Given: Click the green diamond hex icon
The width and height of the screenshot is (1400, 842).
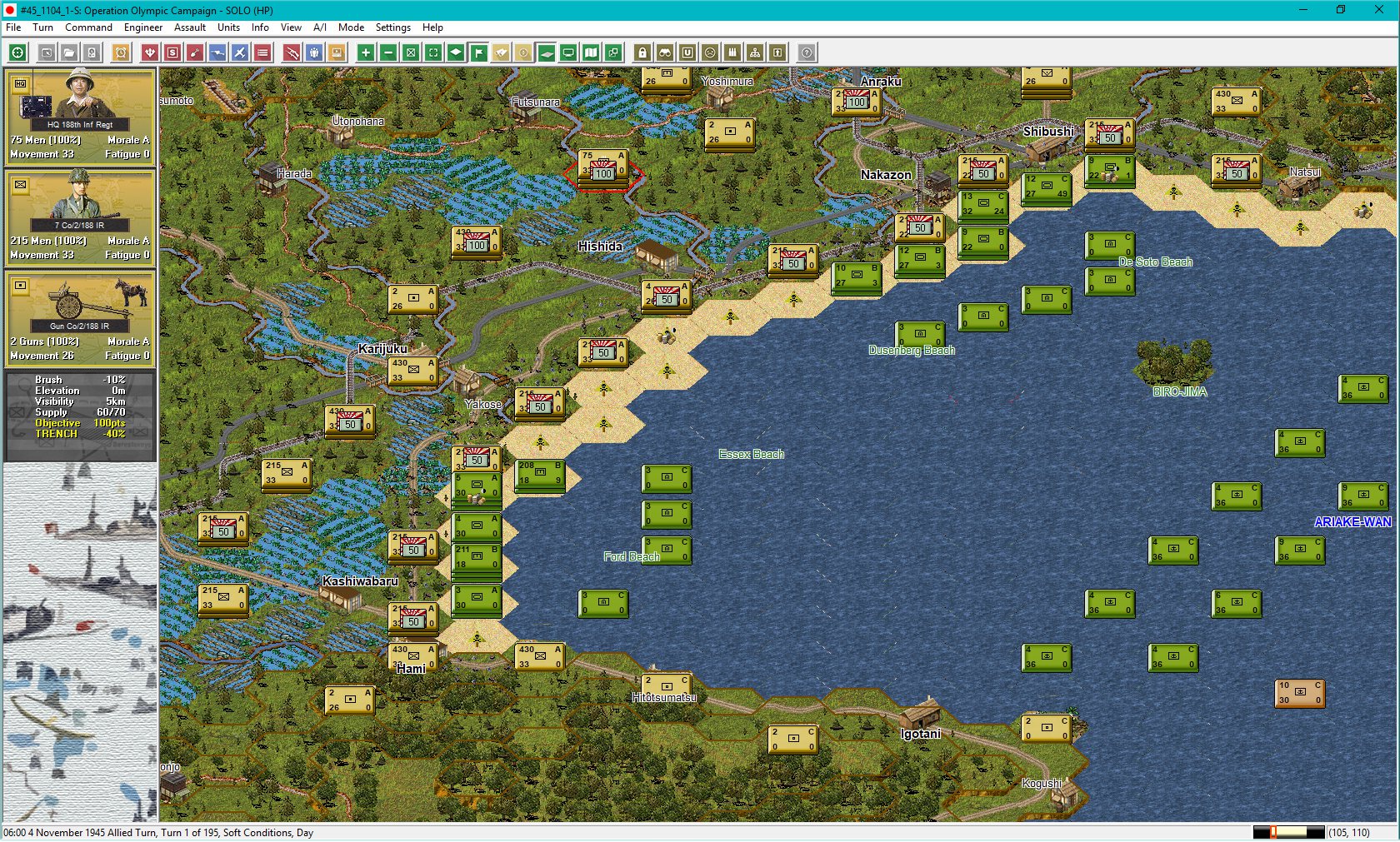Looking at the screenshot, I should pos(456,53).
